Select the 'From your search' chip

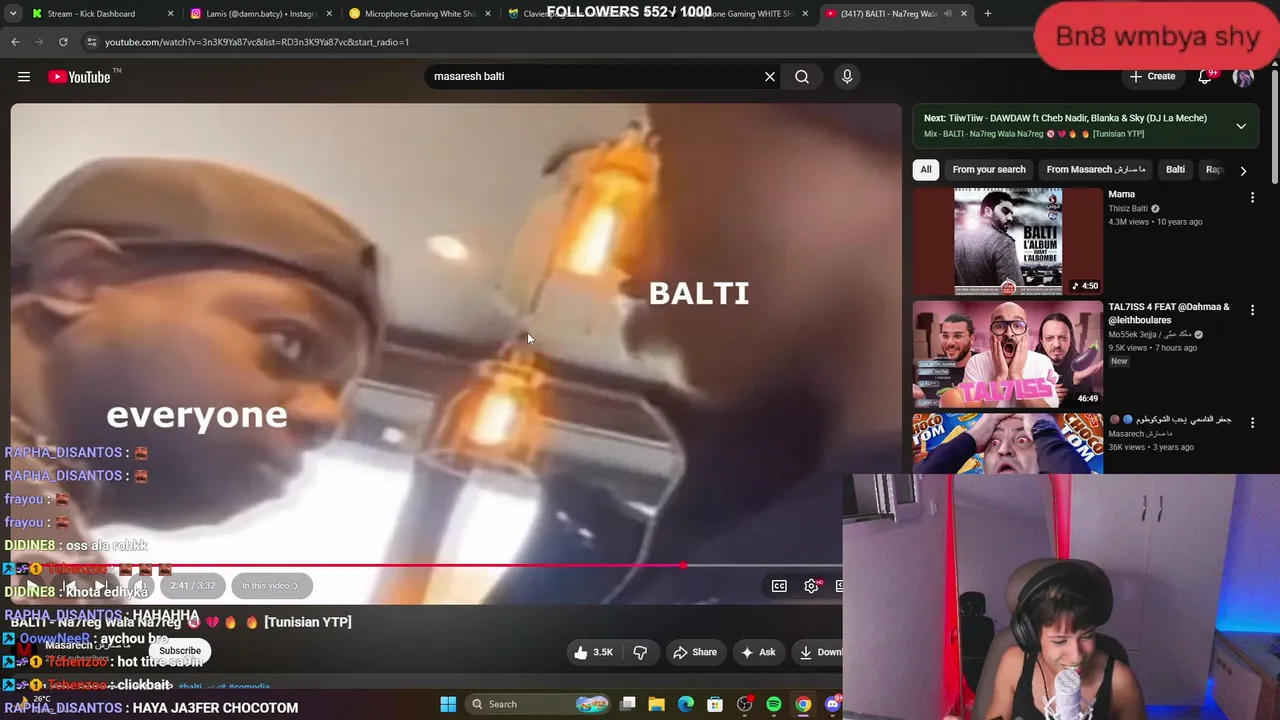pyautogui.click(x=989, y=170)
